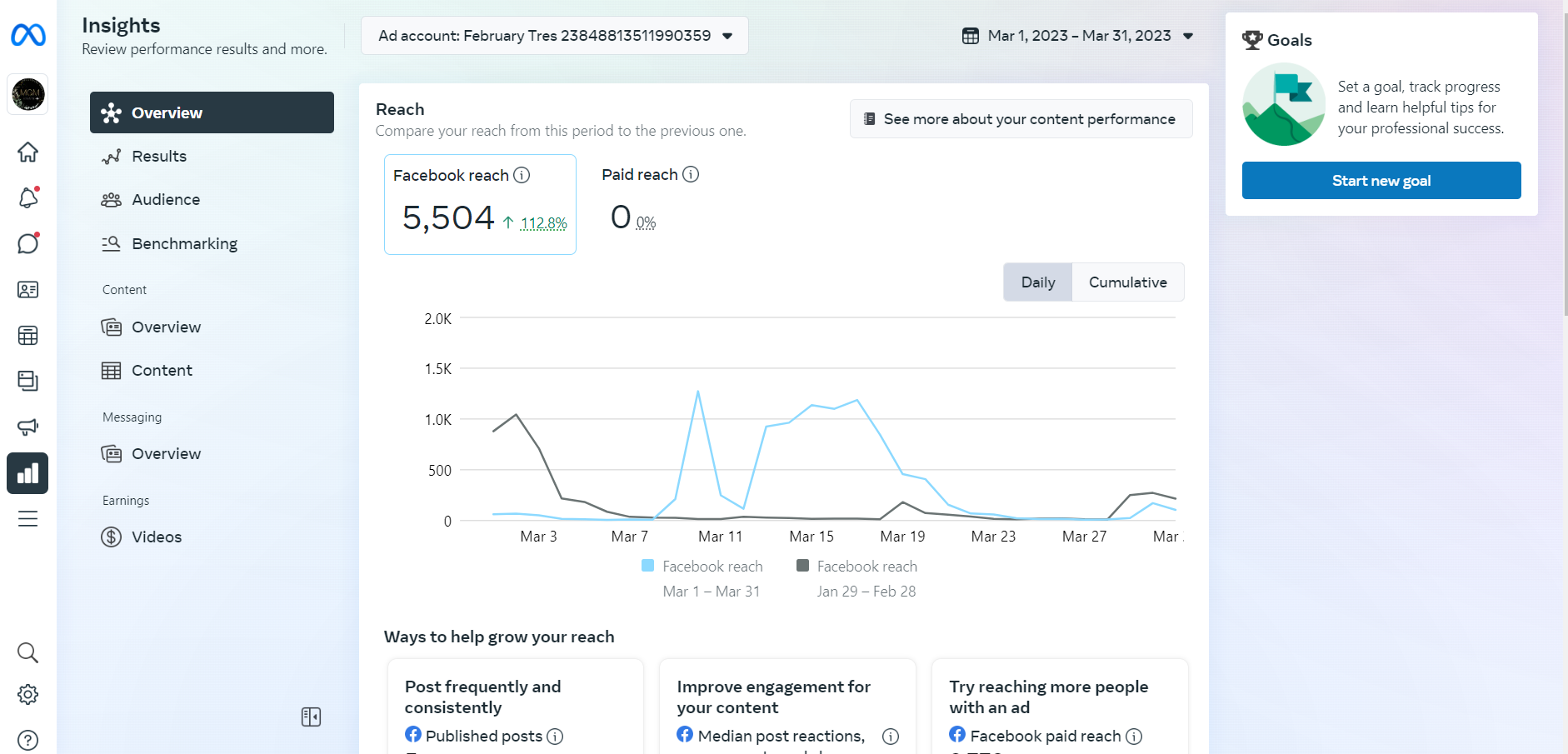Collapse the sidebar panel icon
The width and height of the screenshot is (1568, 754).
pyautogui.click(x=311, y=717)
